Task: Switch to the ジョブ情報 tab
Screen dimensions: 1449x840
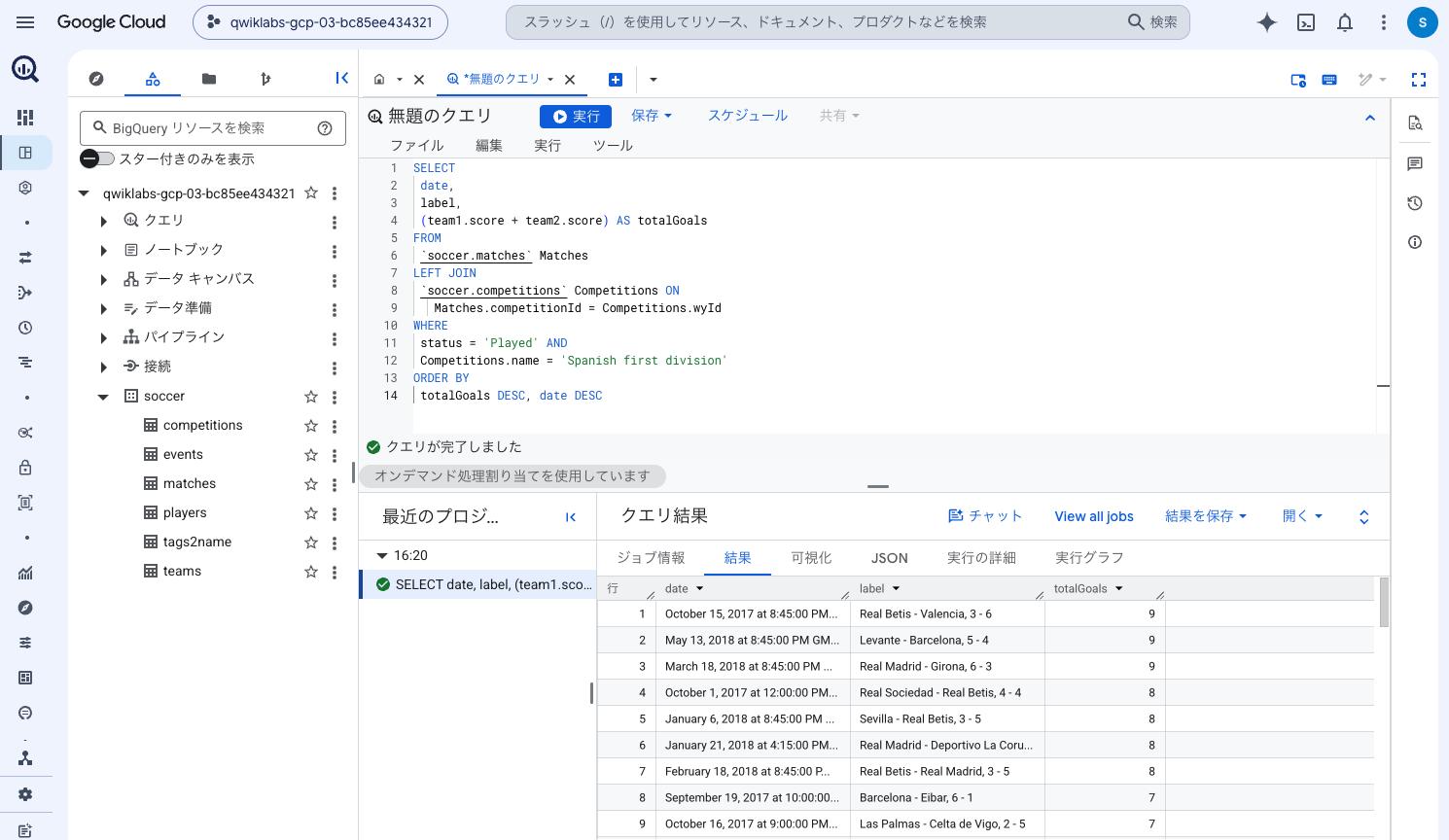Action: pyautogui.click(x=651, y=558)
